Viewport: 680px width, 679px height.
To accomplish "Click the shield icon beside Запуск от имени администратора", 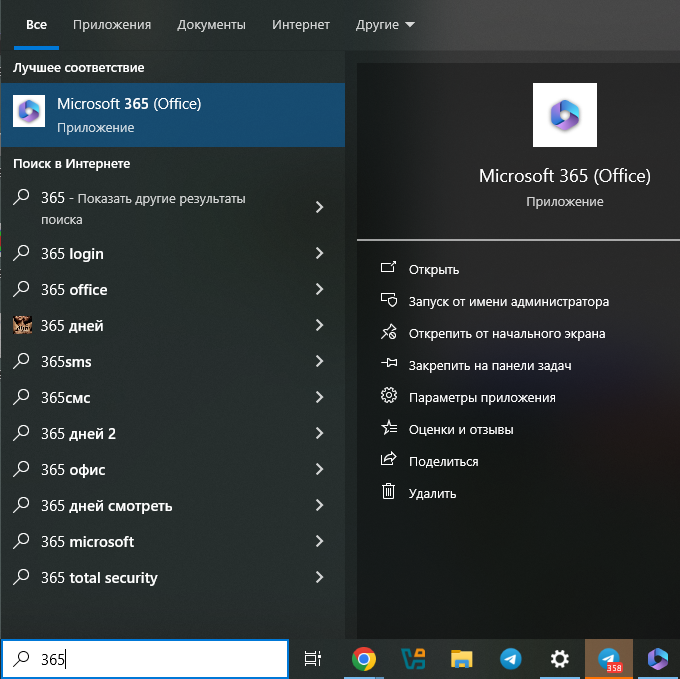I will pos(389,300).
